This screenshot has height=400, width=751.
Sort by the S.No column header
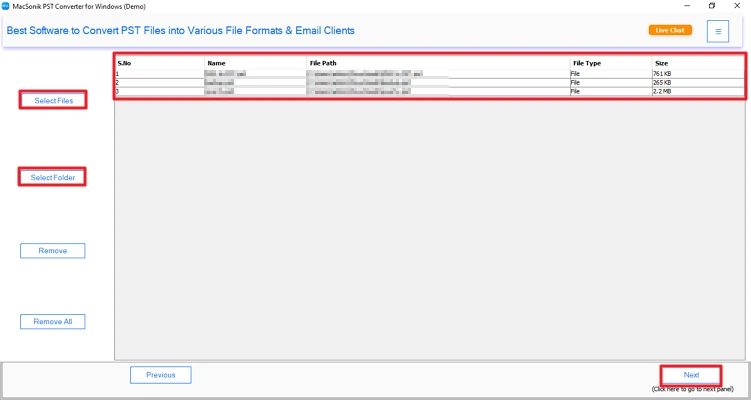click(x=159, y=63)
